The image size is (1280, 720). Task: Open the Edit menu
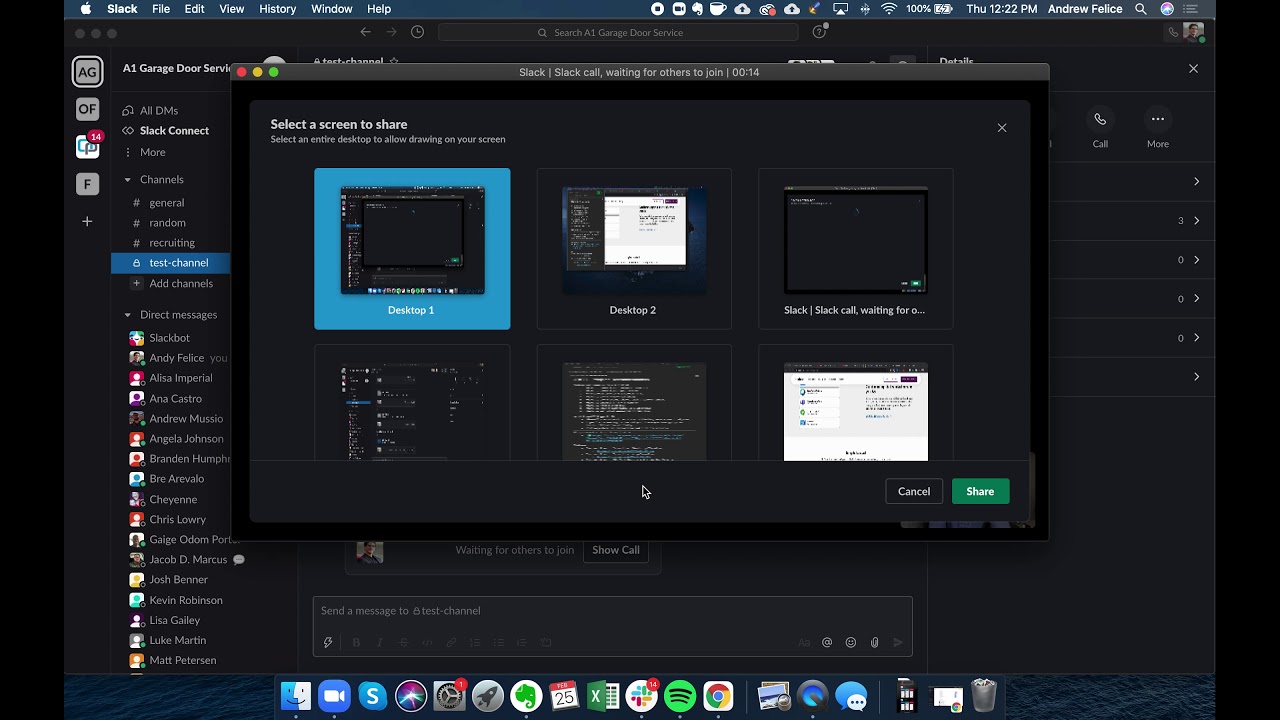[194, 9]
